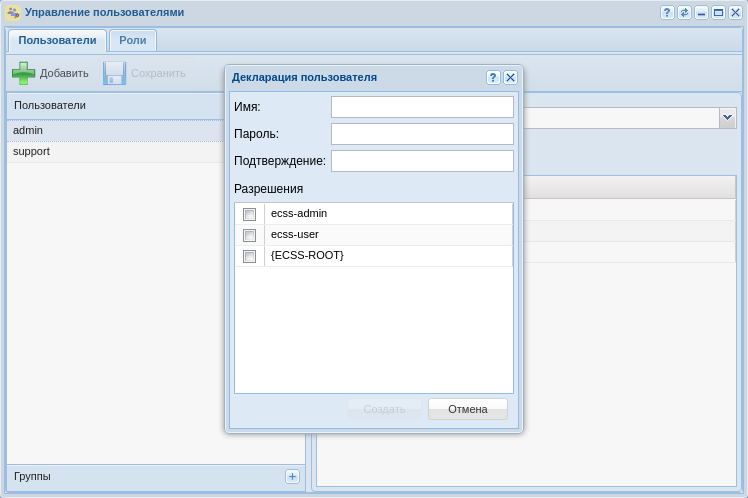Click the green Add user icon
The width and height of the screenshot is (748, 498).
tap(23, 73)
